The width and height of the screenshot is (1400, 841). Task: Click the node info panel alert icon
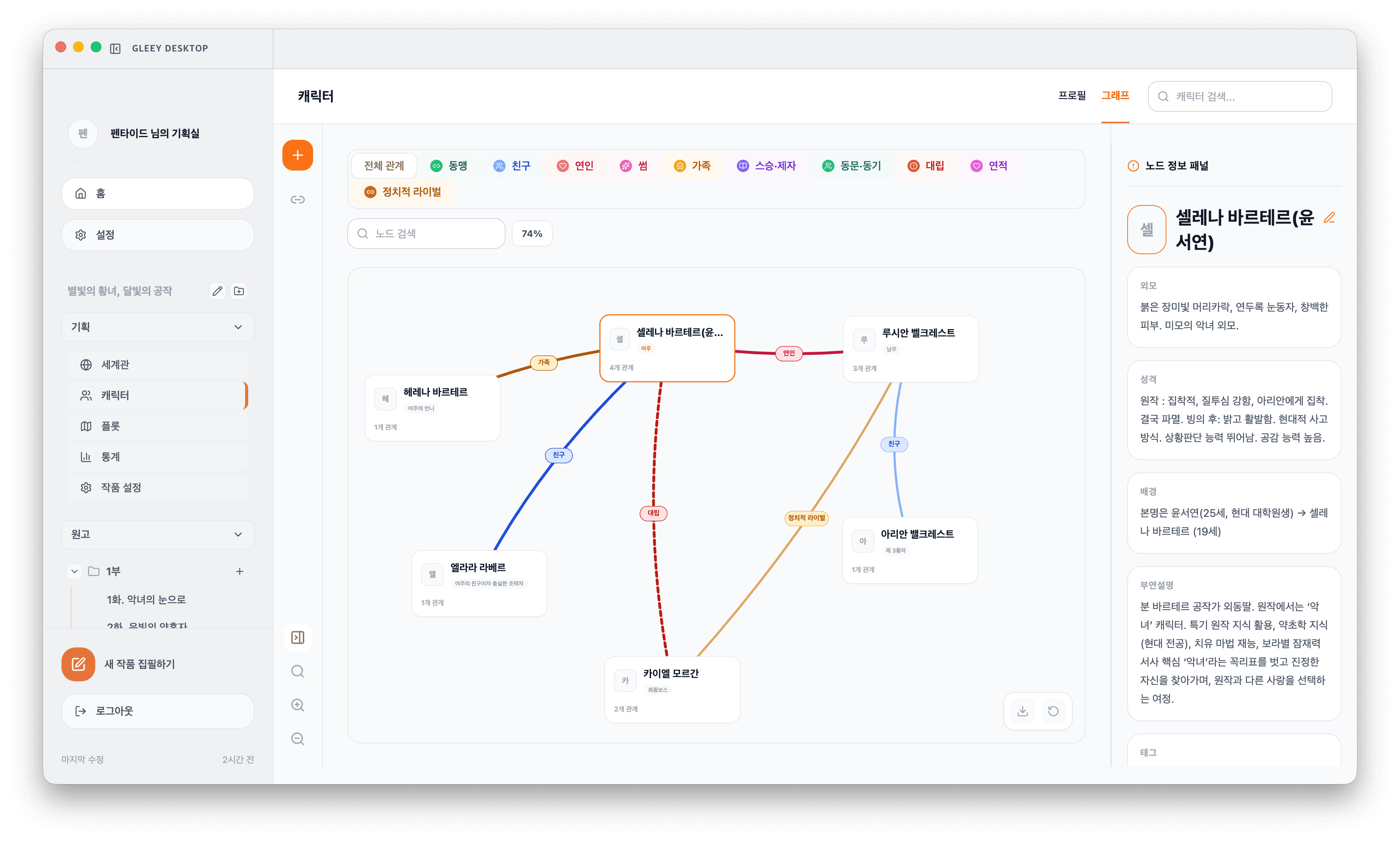[1133, 166]
